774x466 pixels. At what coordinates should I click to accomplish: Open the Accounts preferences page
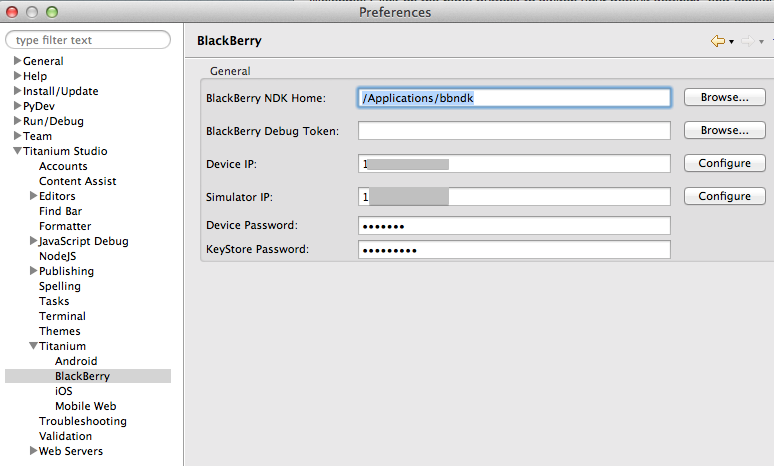63,166
